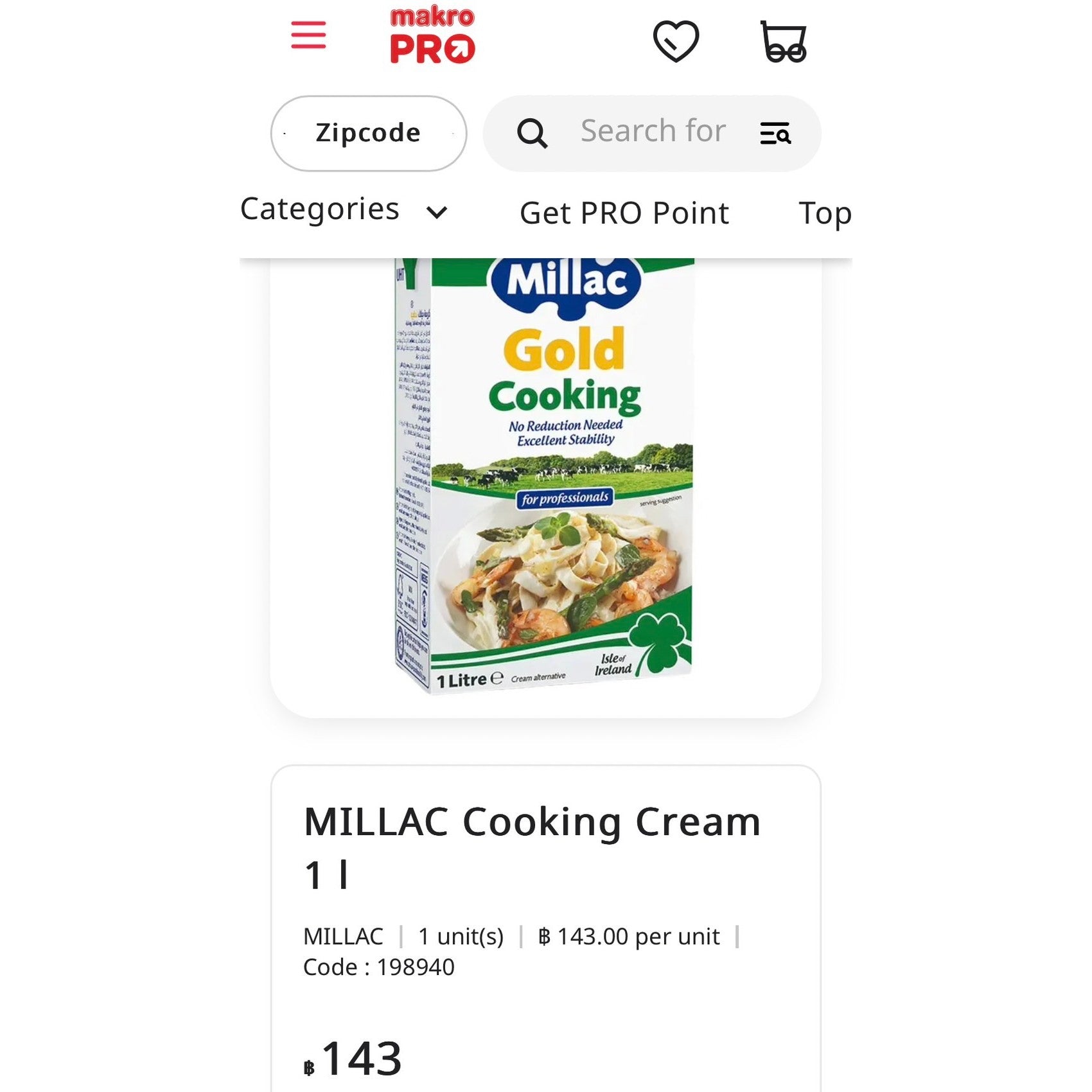Open the Get PRO Point tab
The image size is (1092, 1092).
[624, 213]
